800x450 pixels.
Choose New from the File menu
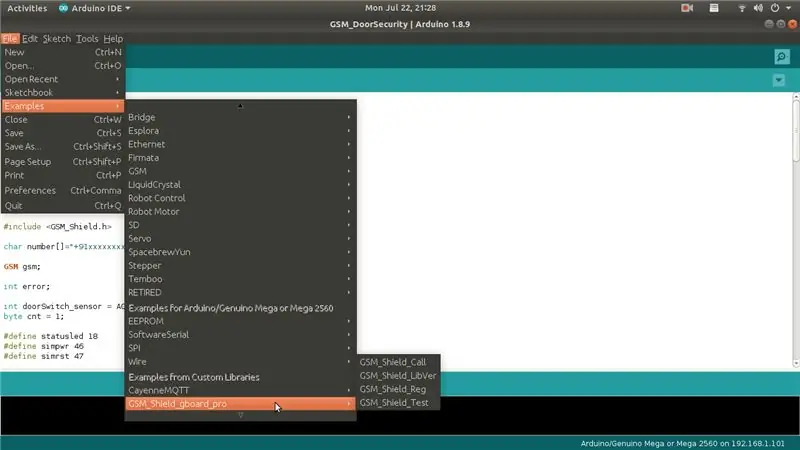[x=63, y=52]
